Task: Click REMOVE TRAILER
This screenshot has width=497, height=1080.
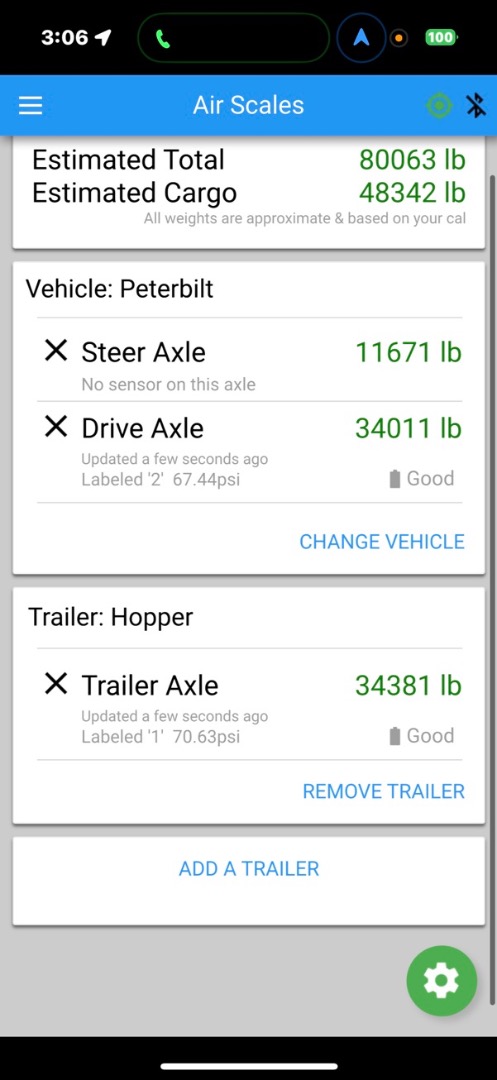Action: (x=384, y=791)
